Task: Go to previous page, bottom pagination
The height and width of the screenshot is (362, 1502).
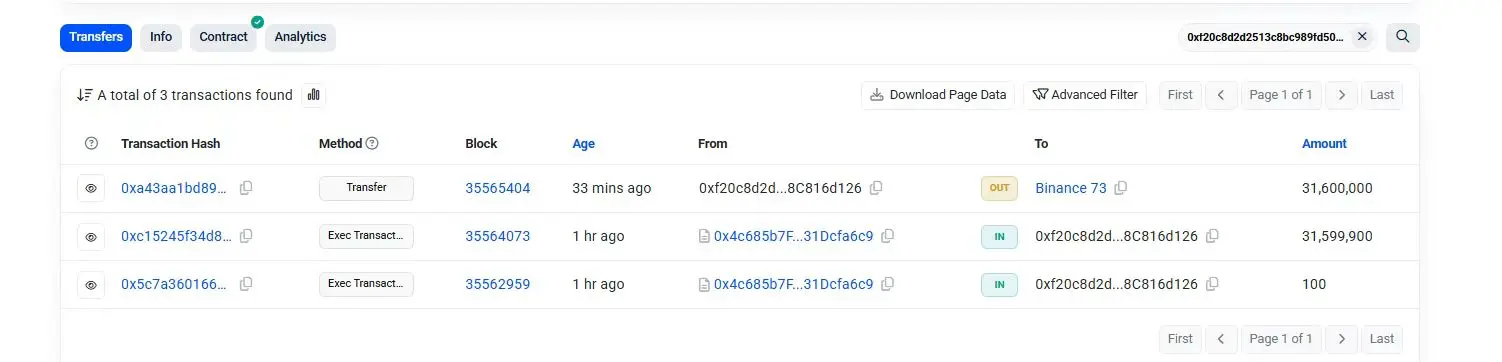Action: [x=1221, y=339]
